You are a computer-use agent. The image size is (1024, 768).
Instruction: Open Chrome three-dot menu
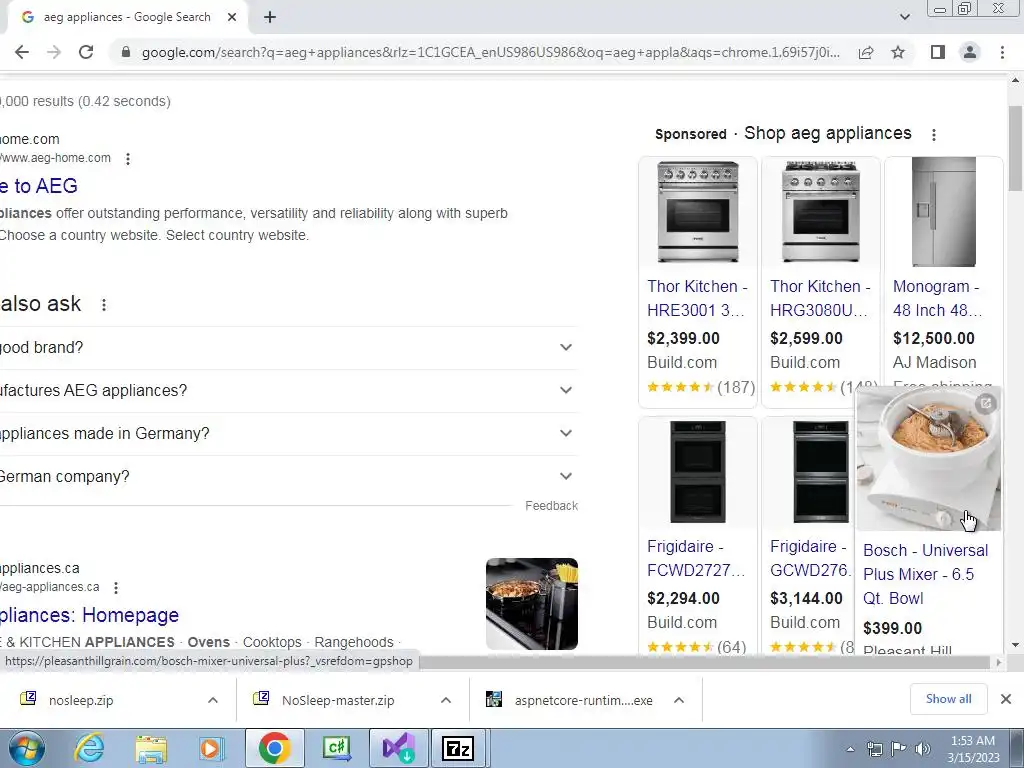pos(1002,52)
